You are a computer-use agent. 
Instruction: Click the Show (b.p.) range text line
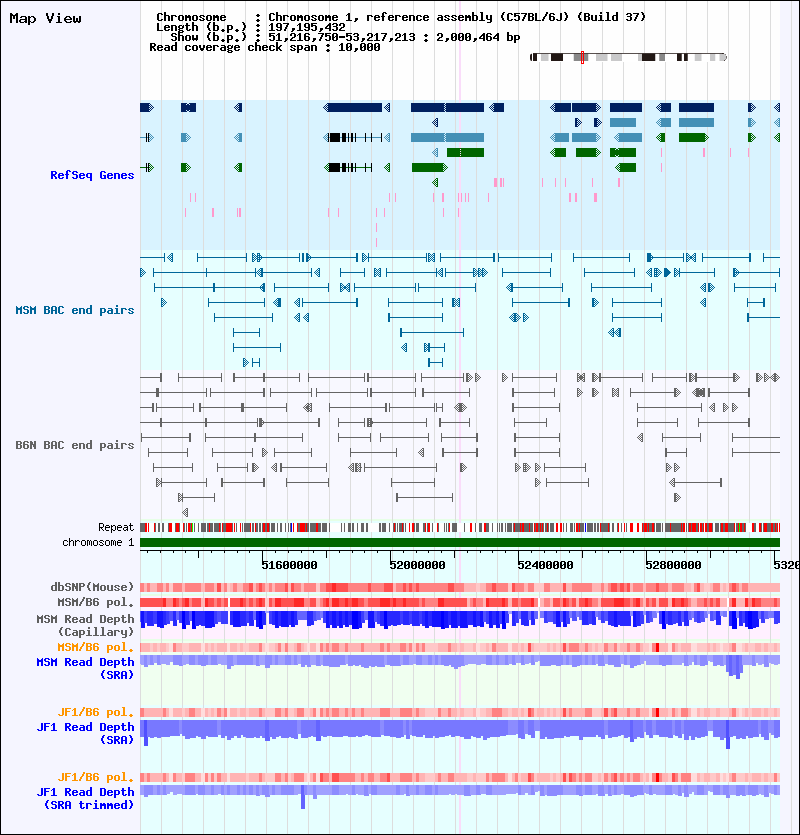coord(345,37)
